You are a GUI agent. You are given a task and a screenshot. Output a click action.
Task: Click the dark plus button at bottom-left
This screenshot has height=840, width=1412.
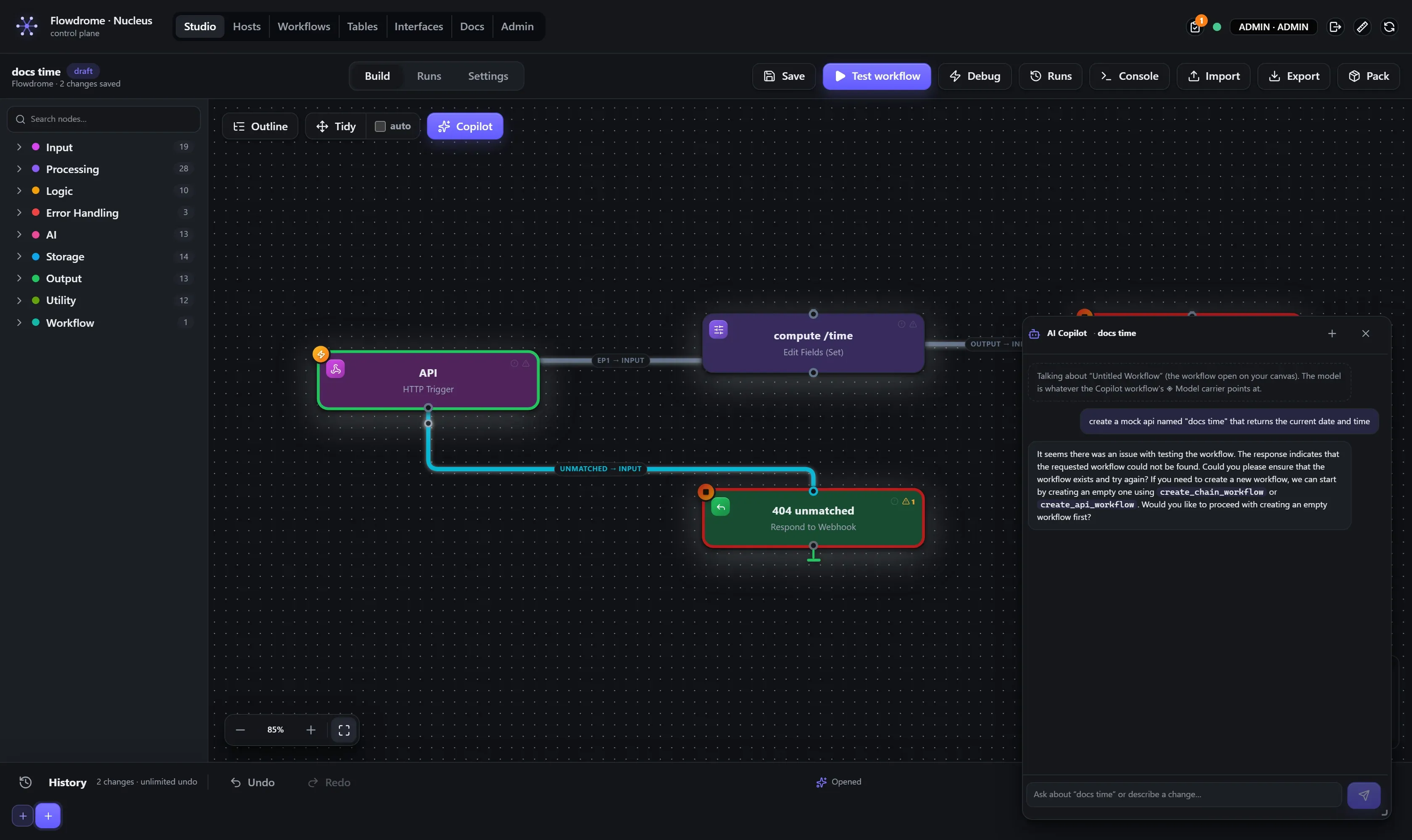(23, 816)
